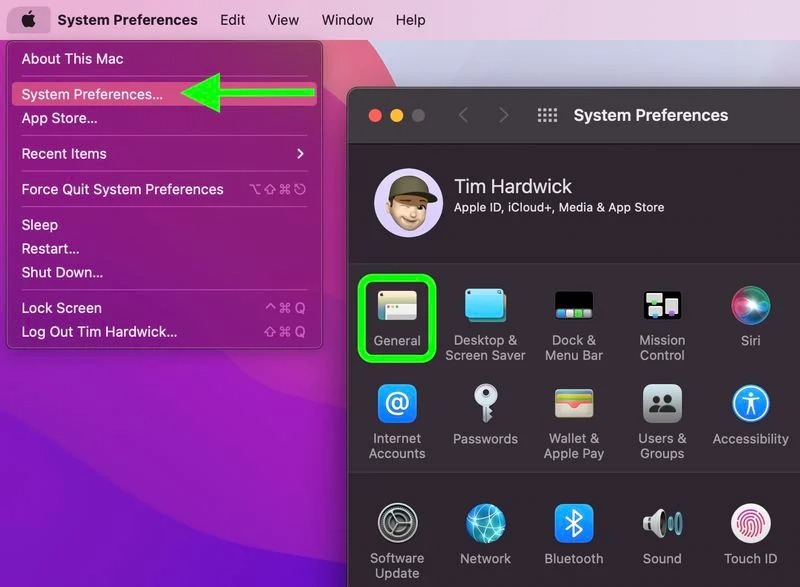Open the Window menu
800x587 pixels.
(x=347, y=20)
